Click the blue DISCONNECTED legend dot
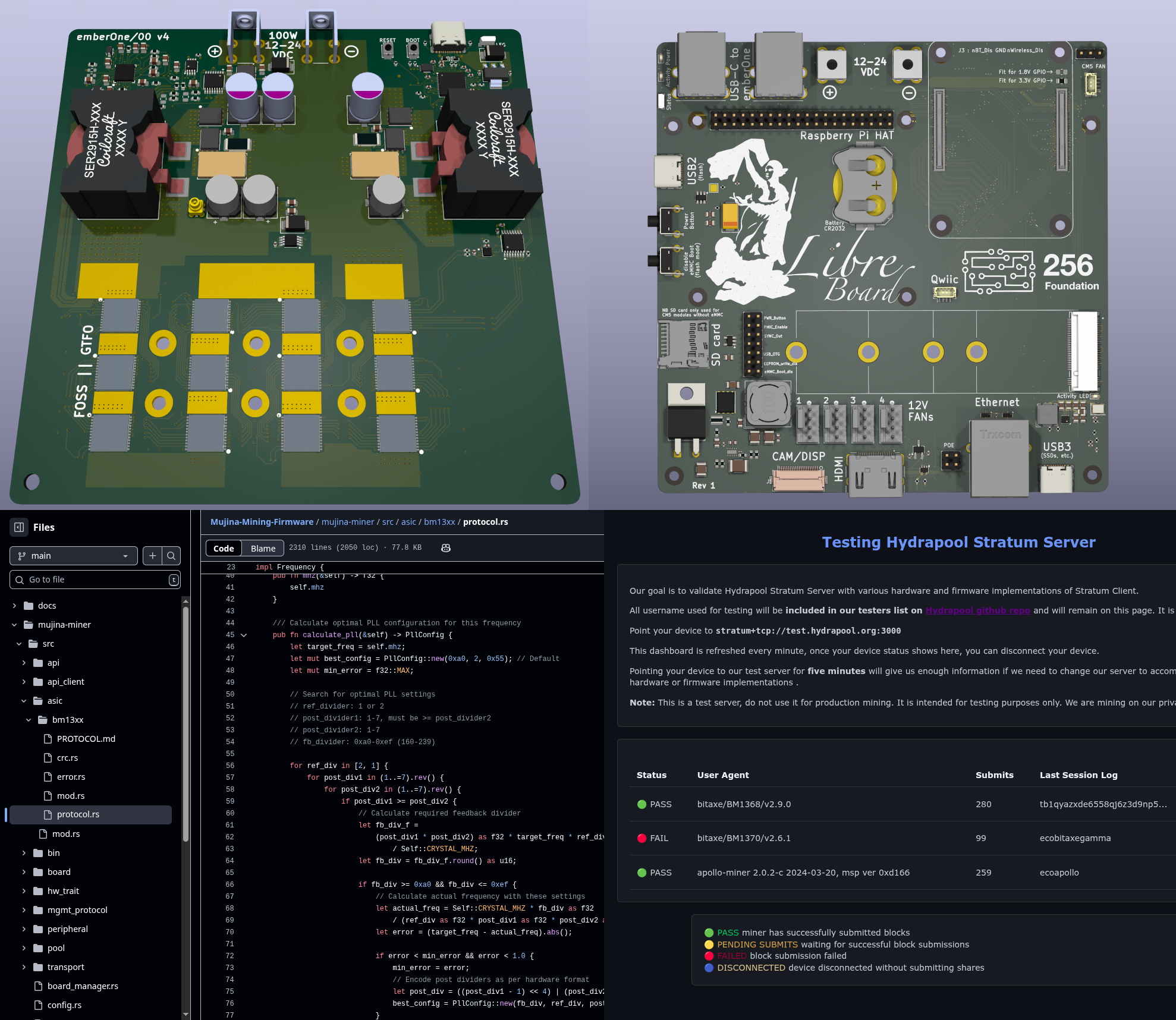This screenshot has height=1020, width=1176. tap(709, 968)
